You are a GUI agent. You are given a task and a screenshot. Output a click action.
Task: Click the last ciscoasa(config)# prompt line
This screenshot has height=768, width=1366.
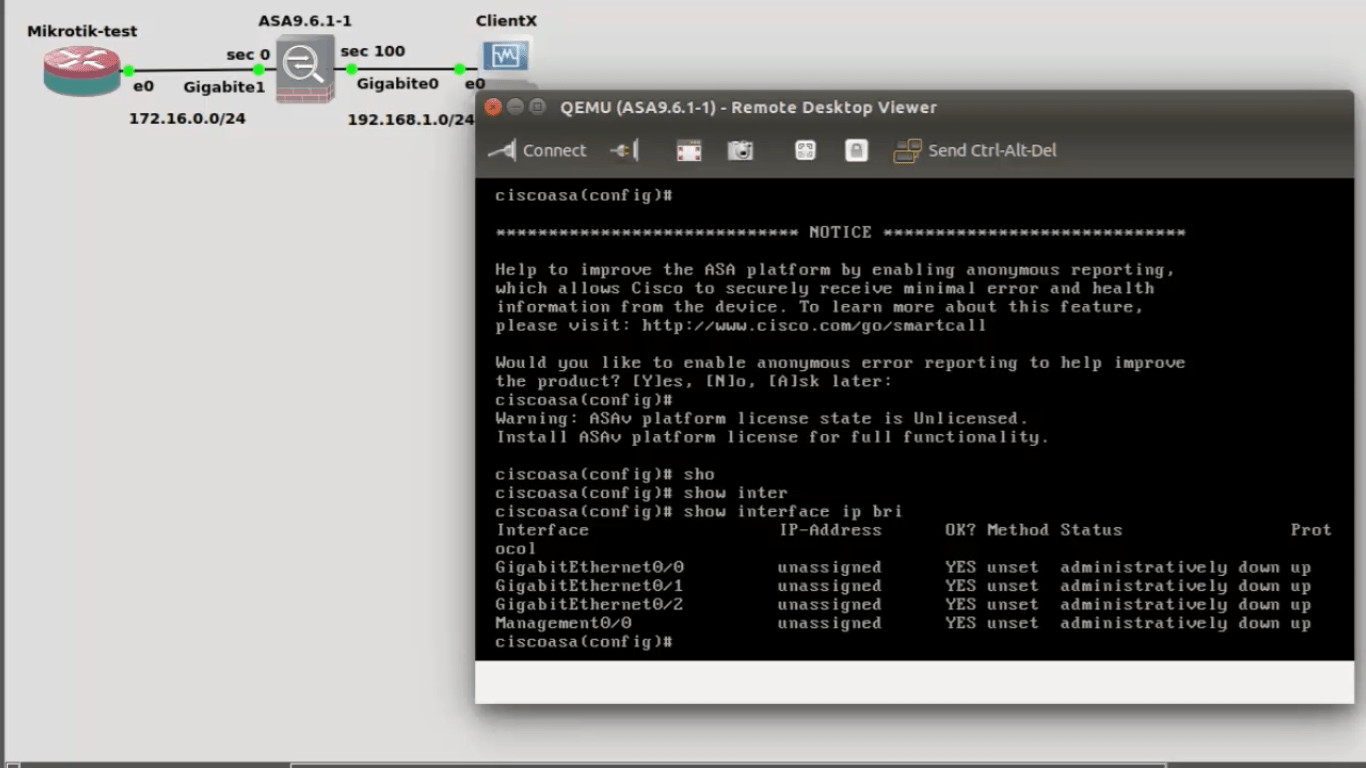click(584, 641)
